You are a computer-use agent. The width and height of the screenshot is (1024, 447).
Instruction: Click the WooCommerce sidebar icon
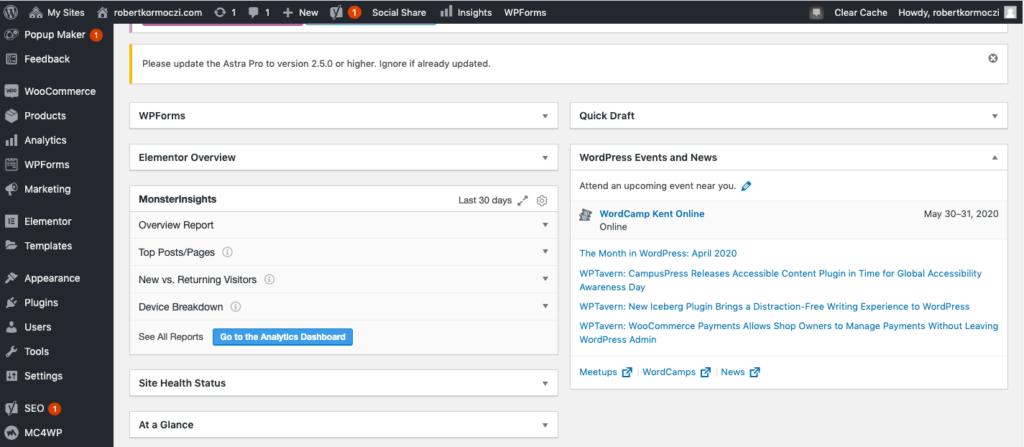coord(11,91)
